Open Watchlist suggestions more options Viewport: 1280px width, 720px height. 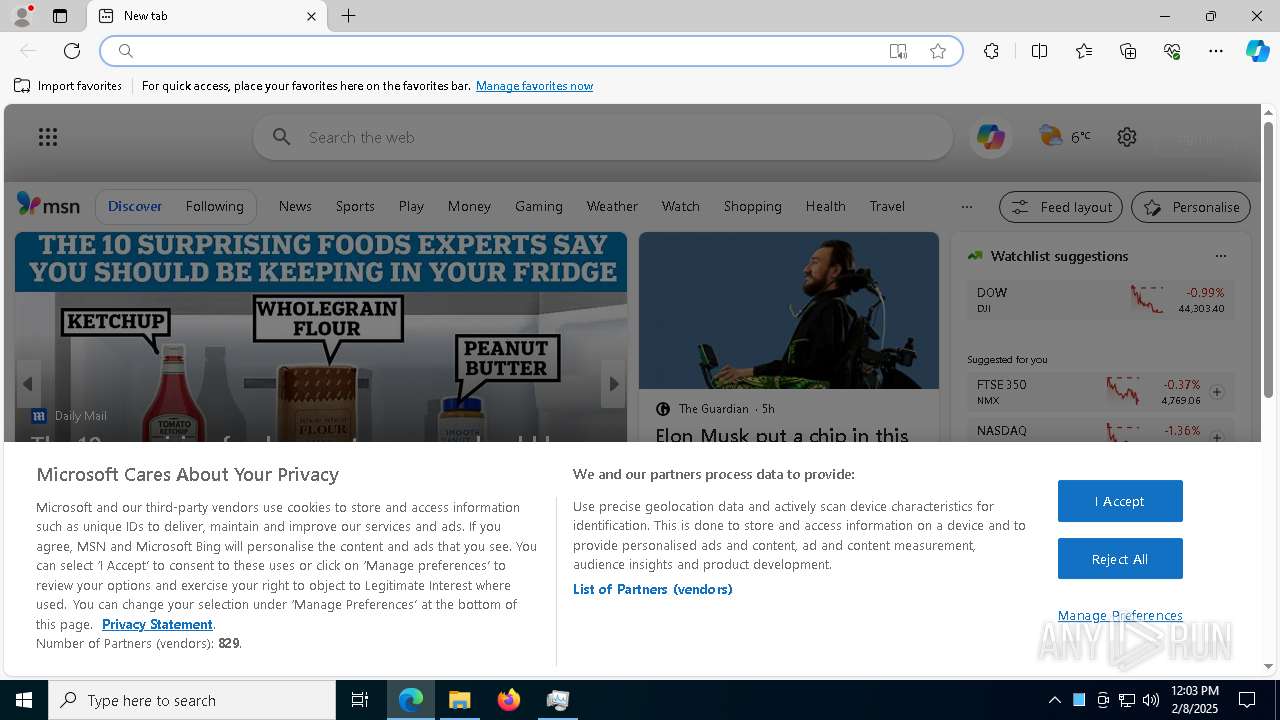point(1220,256)
